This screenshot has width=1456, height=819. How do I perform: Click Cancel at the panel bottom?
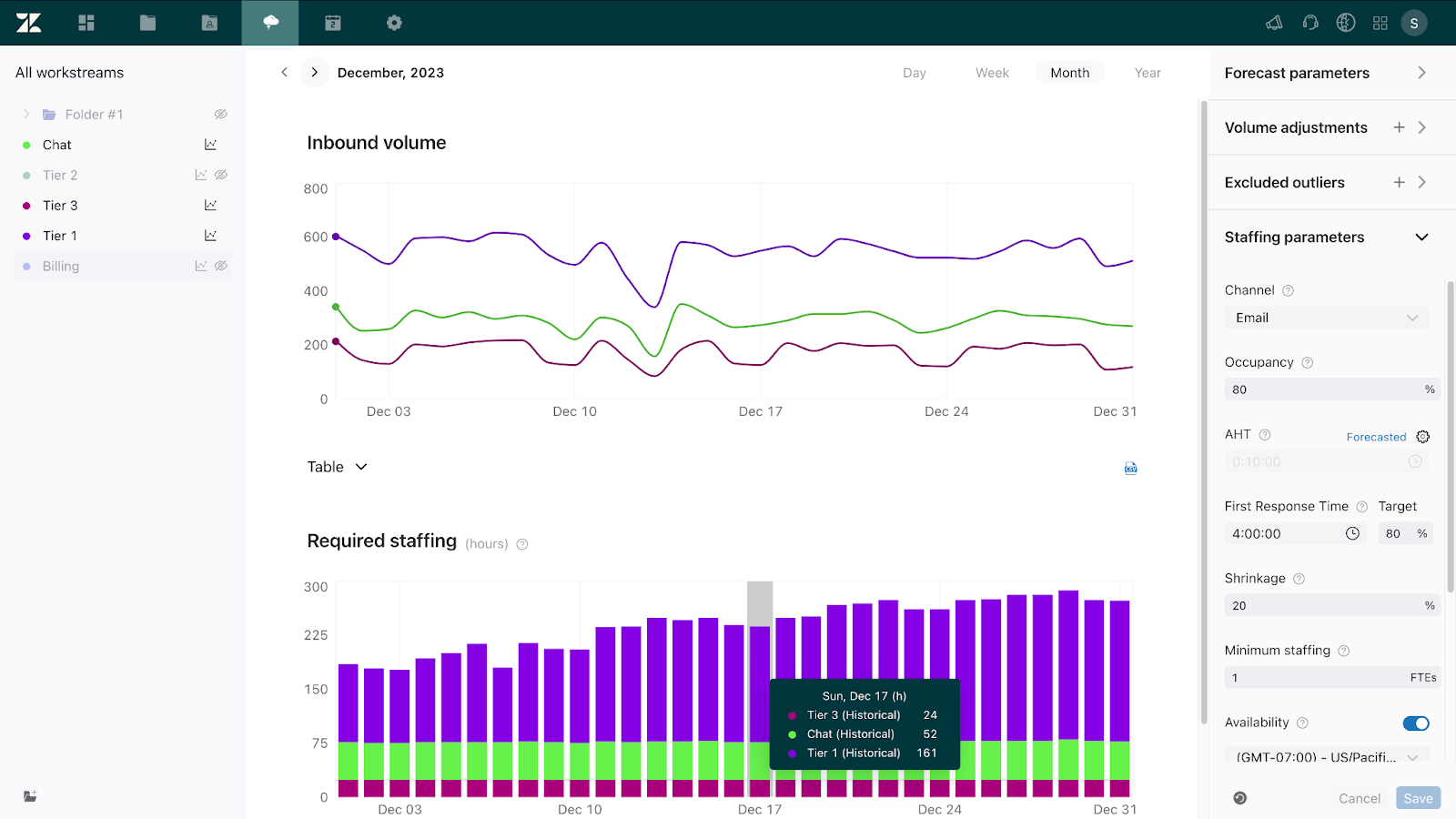coord(1360,797)
